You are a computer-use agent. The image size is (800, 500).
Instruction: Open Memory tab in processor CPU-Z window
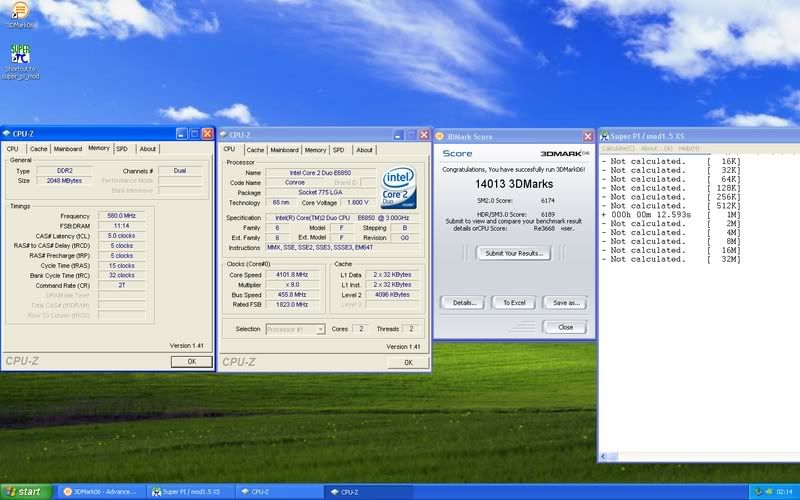tap(315, 150)
